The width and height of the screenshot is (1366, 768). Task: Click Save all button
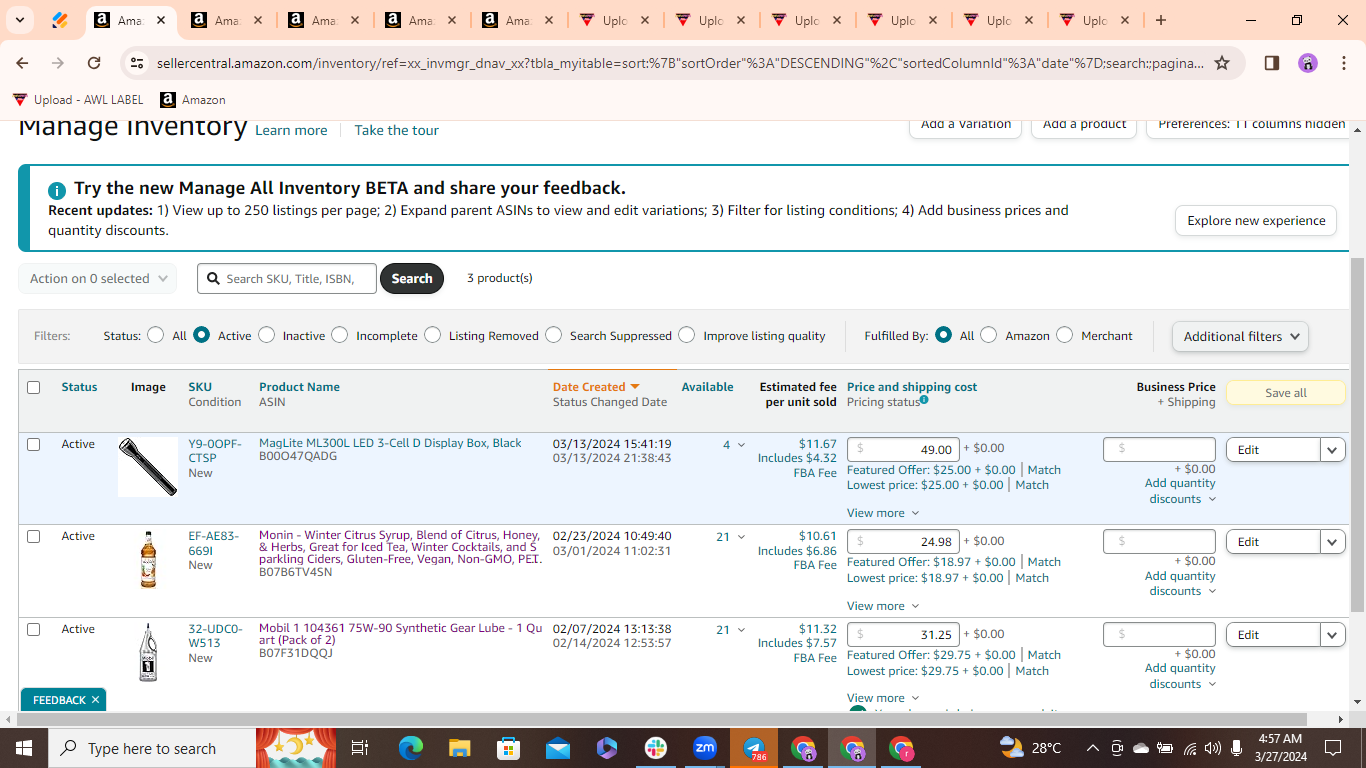point(1285,393)
